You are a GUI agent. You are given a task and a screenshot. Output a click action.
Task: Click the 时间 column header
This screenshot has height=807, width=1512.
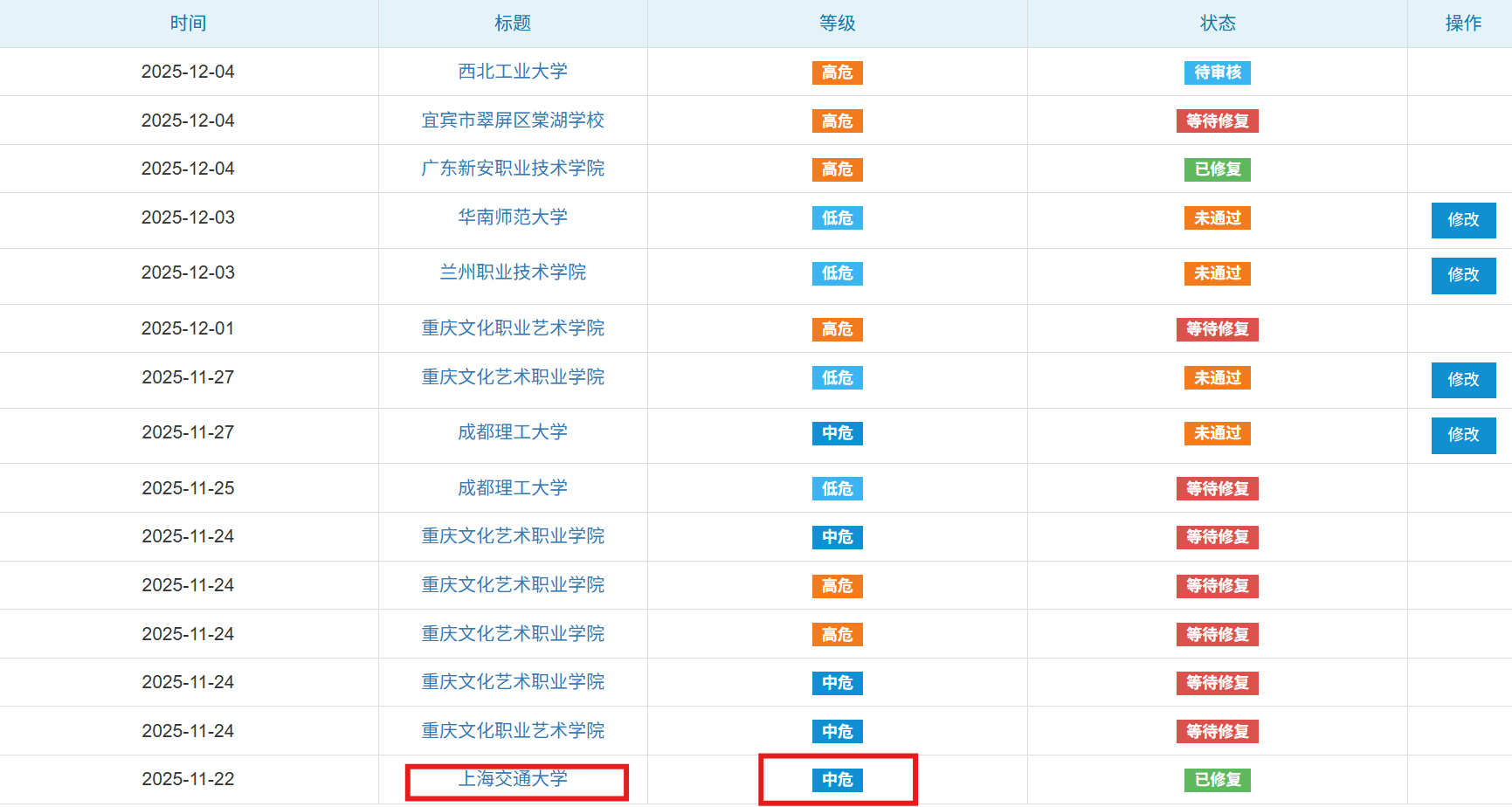coord(188,24)
